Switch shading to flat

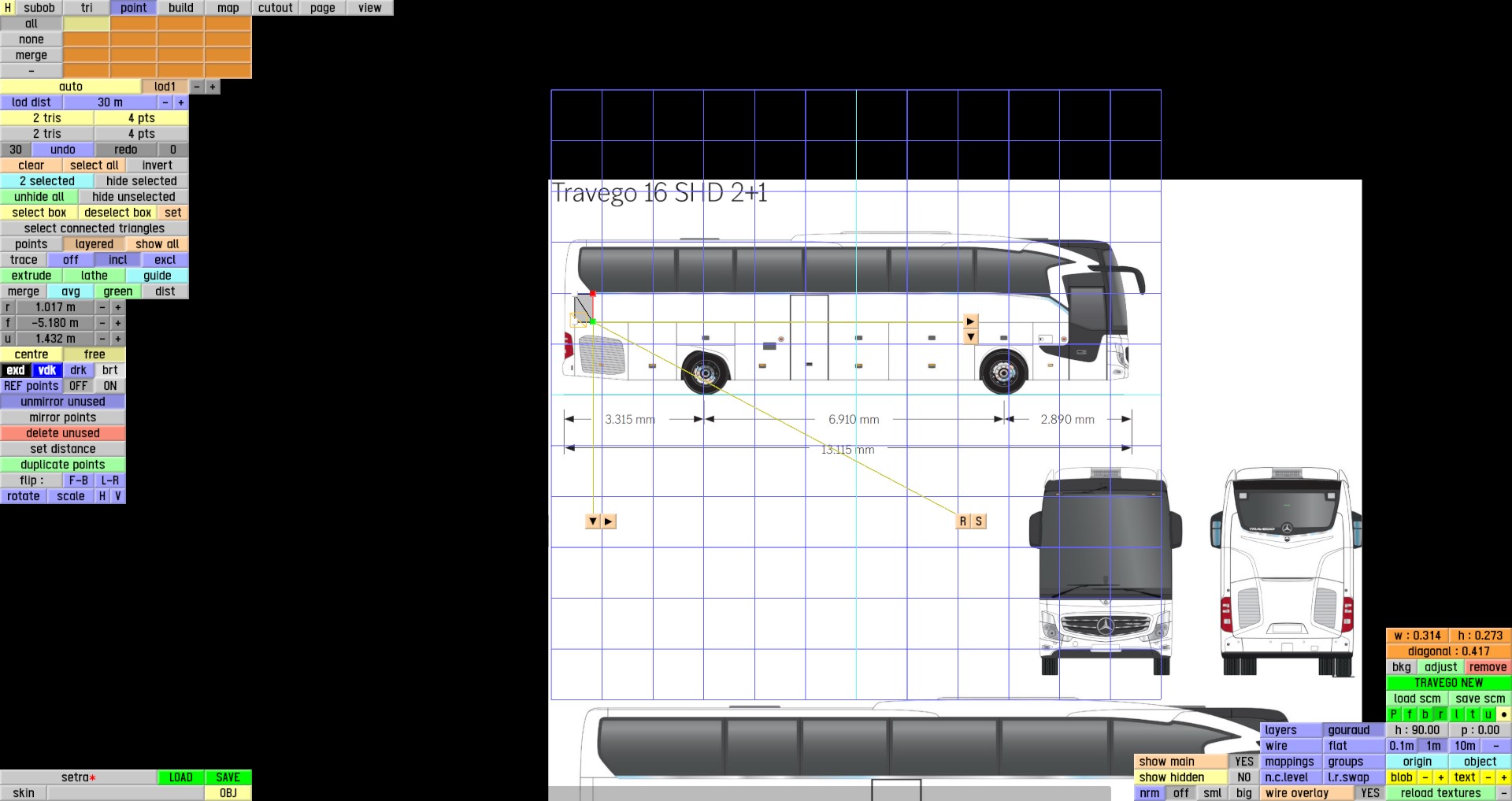point(1354,746)
